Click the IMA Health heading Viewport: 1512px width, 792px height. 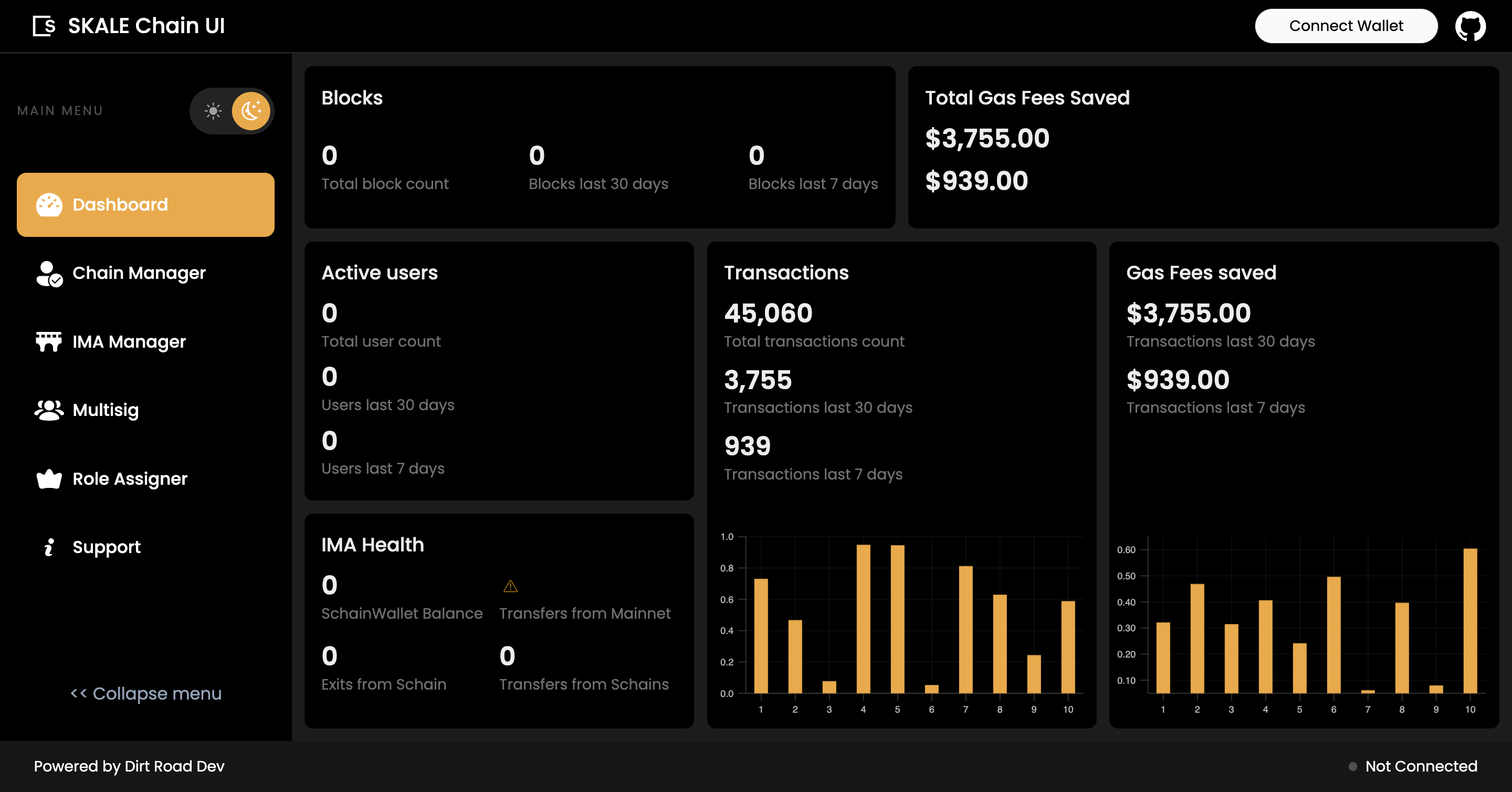(x=373, y=545)
